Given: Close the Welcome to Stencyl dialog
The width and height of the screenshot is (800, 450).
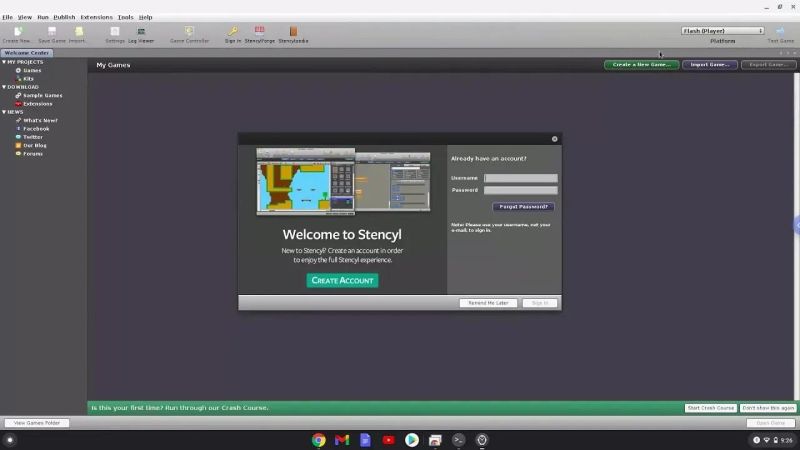Looking at the screenshot, I should click(x=555, y=139).
